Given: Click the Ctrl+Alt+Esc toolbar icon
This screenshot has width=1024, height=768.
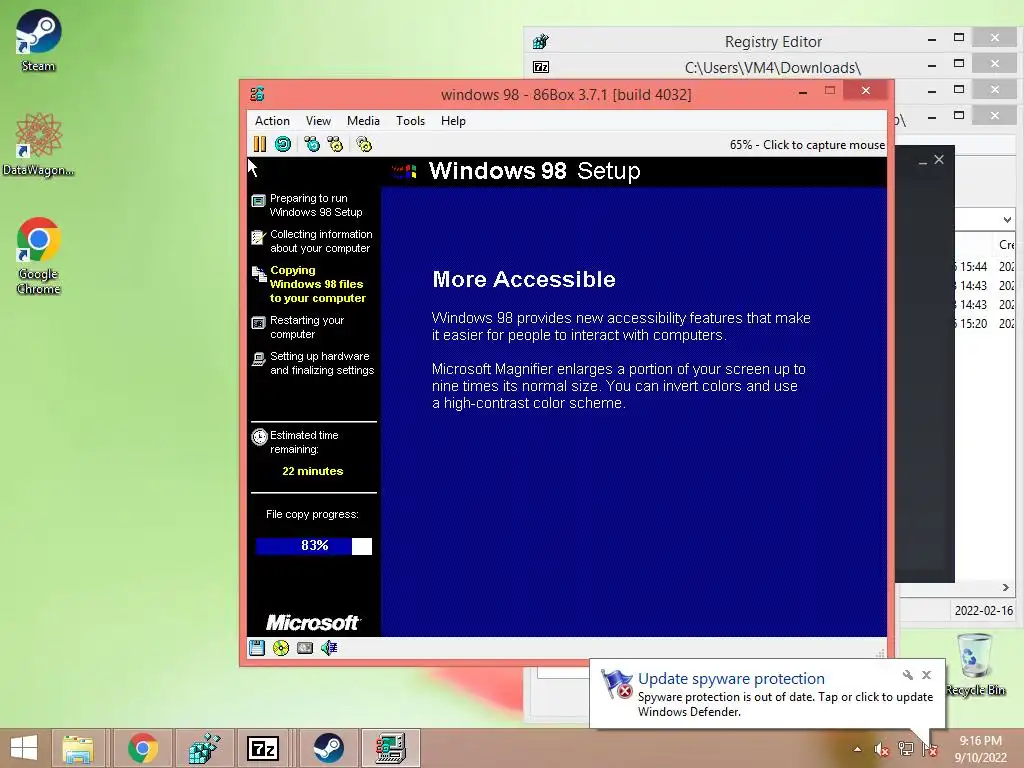Looking at the screenshot, I should point(335,144).
